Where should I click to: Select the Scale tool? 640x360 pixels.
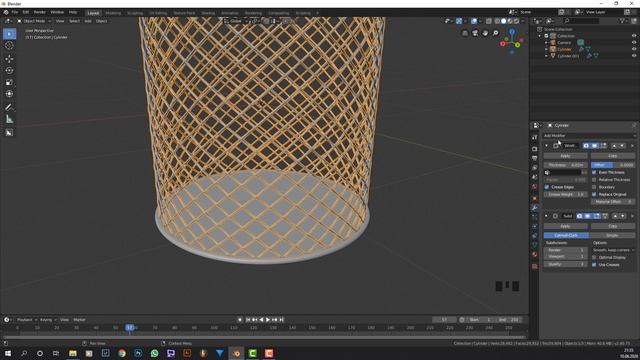point(9,82)
